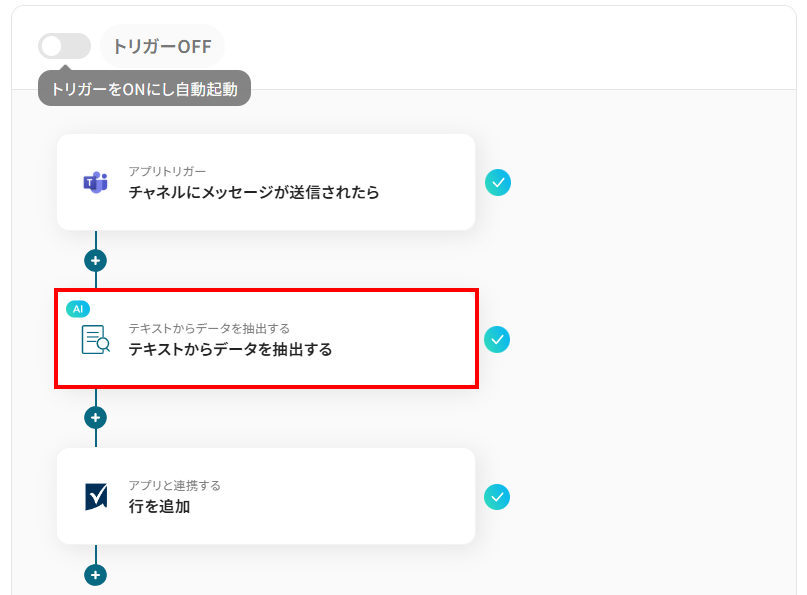This screenshot has height=595, width=807.
Task: Click the アプリと連携する label text
Action: (x=174, y=485)
